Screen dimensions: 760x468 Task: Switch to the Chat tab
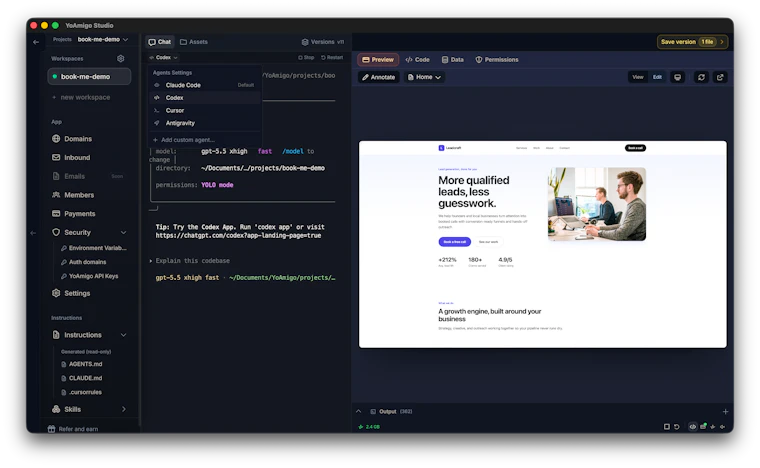tap(159, 42)
